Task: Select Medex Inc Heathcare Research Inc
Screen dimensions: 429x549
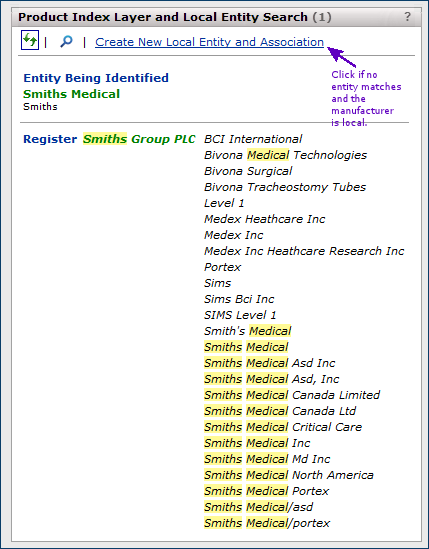Action: 304,251
